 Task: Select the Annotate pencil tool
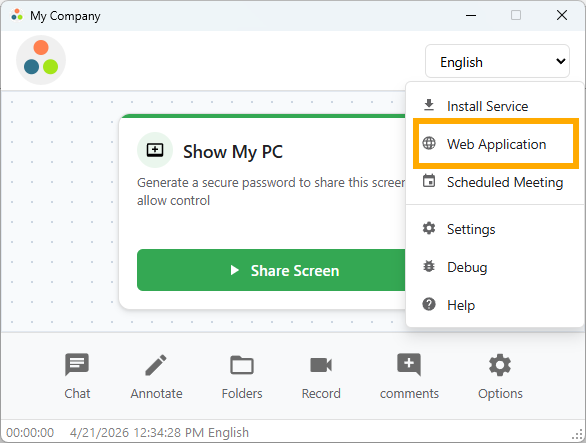(156, 365)
